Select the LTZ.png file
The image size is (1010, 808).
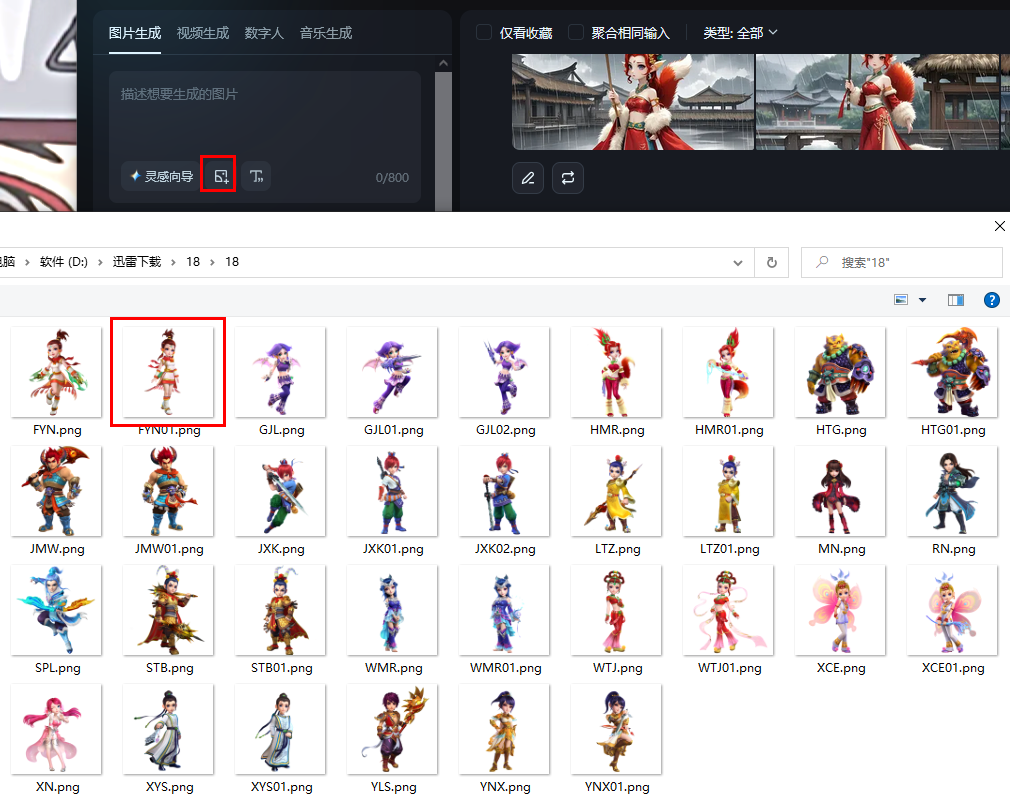point(616,501)
